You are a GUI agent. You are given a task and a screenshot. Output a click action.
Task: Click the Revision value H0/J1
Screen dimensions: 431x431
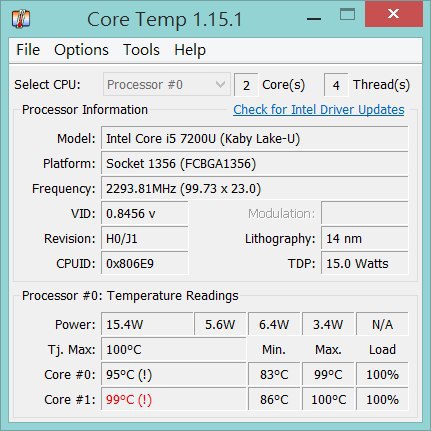click(x=145, y=238)
